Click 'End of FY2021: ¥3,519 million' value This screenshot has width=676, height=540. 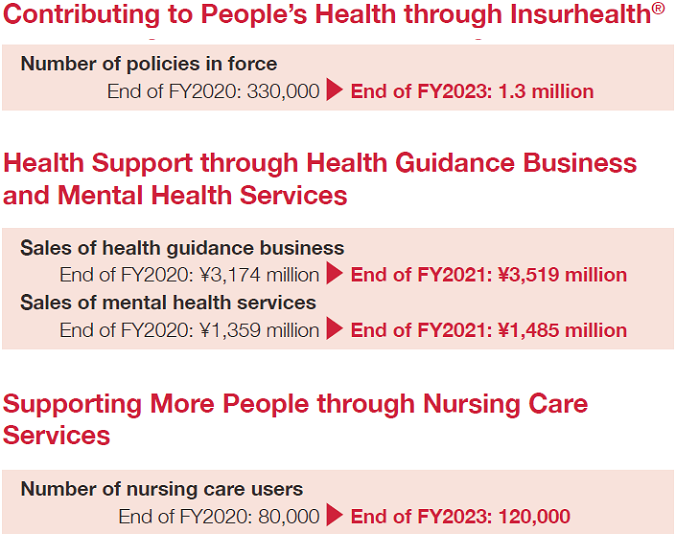click(489, 275)
